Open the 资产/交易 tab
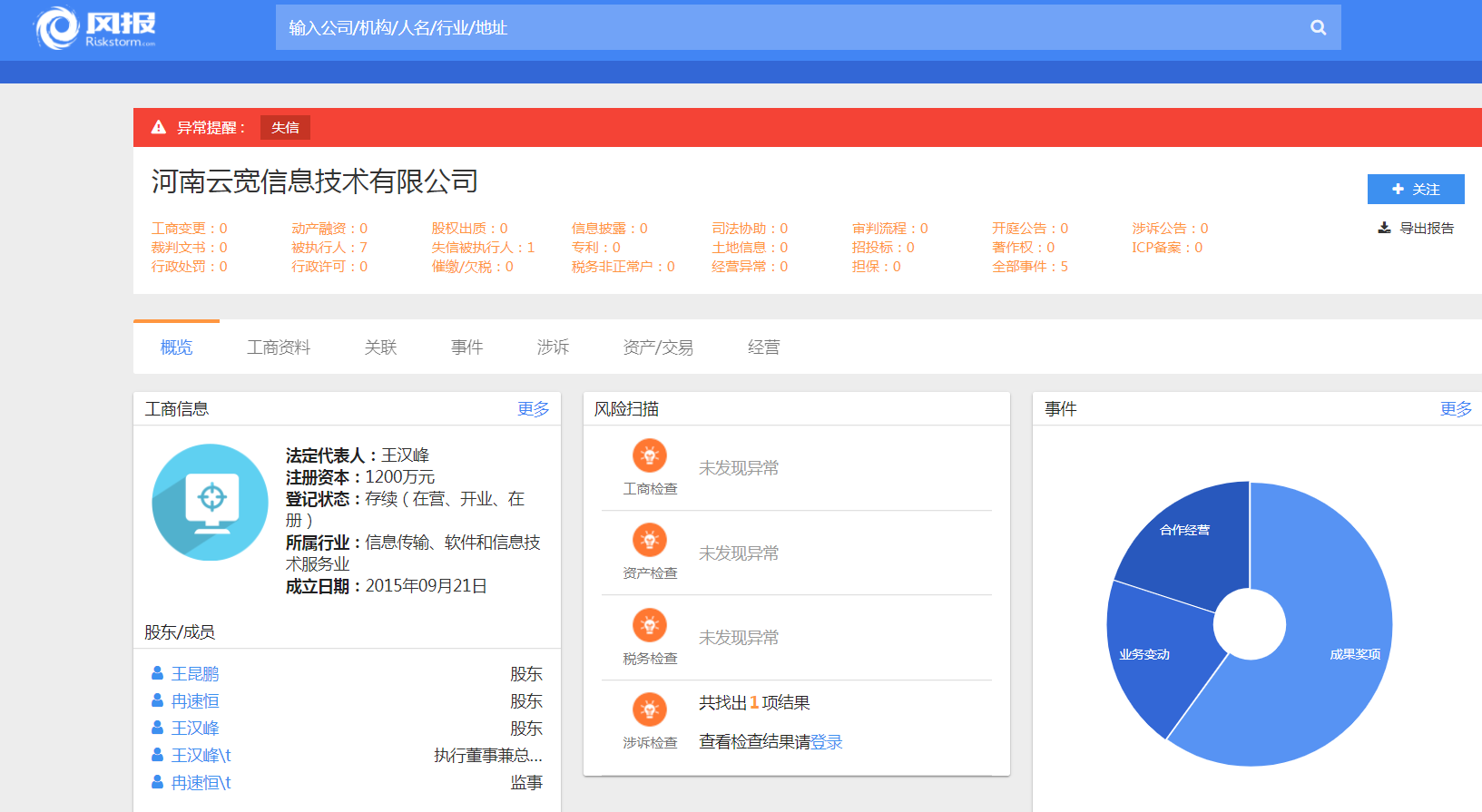This screenshot has width=1482, height=812. tap(658, 347)
